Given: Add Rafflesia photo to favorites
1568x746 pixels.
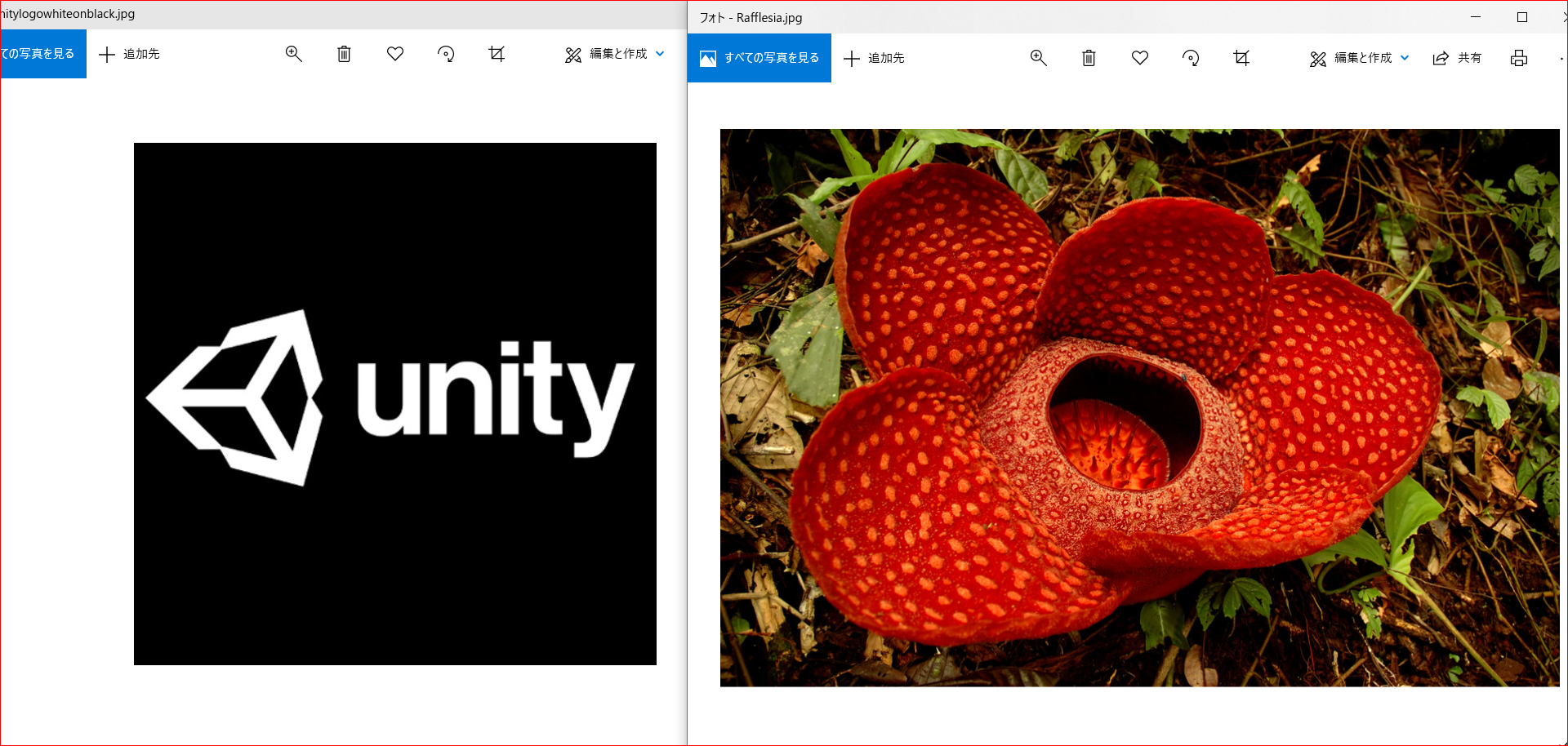Looking at the screenshot, I should click(x=1140, y=58).
